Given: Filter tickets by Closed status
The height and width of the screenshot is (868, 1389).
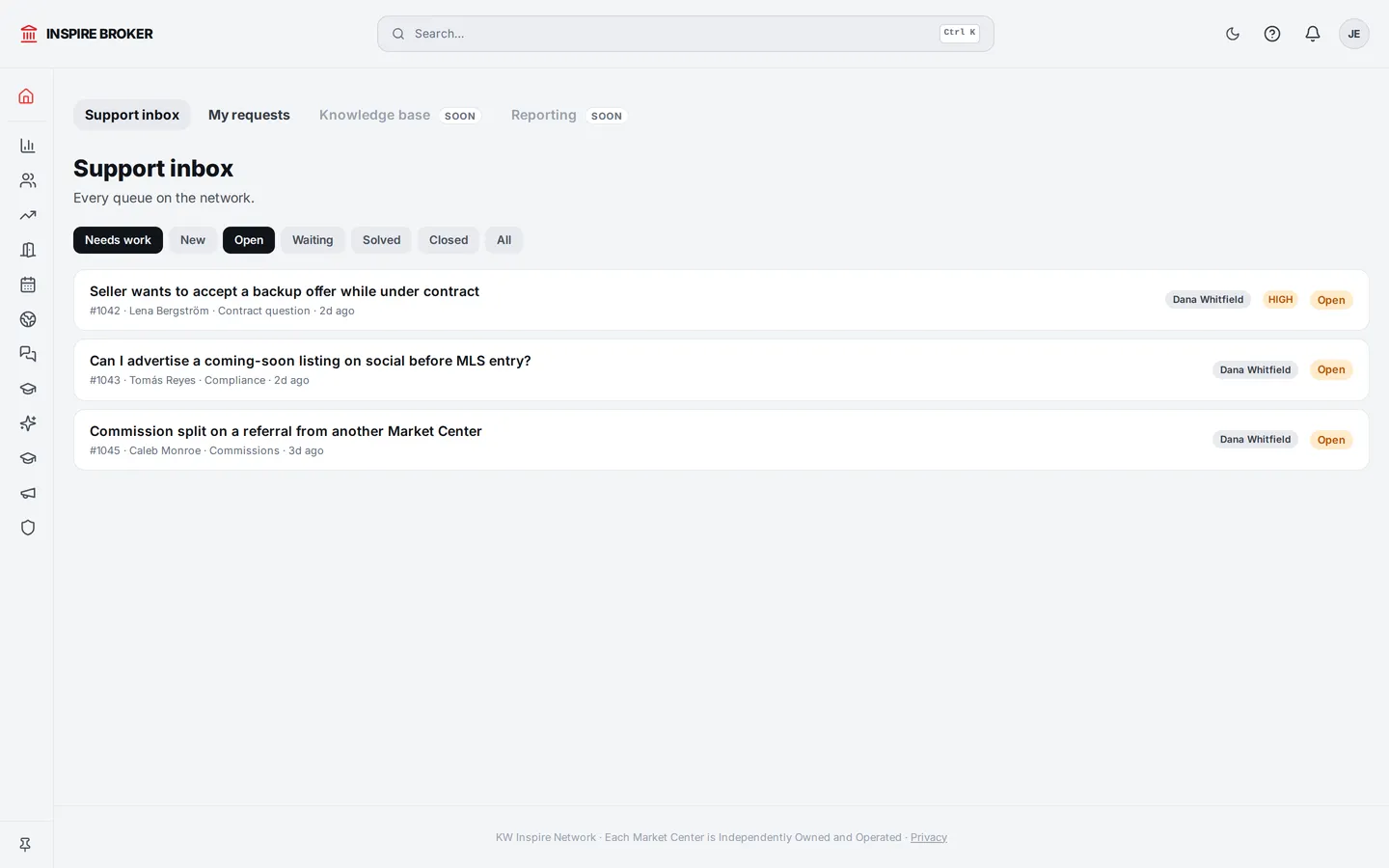Looking at the screenshot, I should 449,240.
